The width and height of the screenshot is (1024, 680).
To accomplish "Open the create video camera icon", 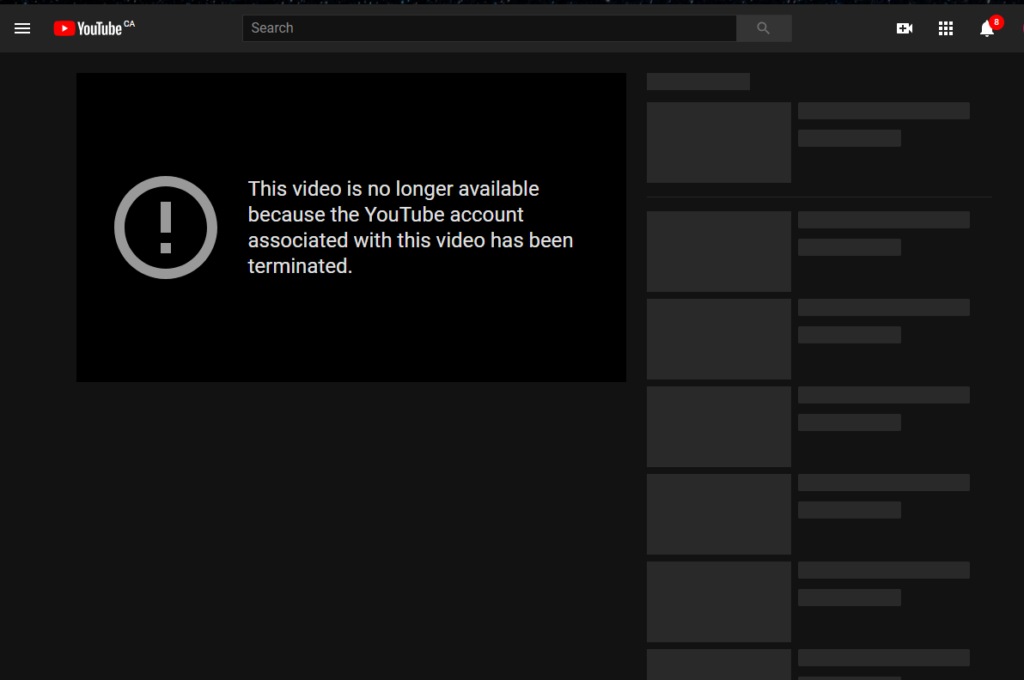I will (x=904, y=28).
